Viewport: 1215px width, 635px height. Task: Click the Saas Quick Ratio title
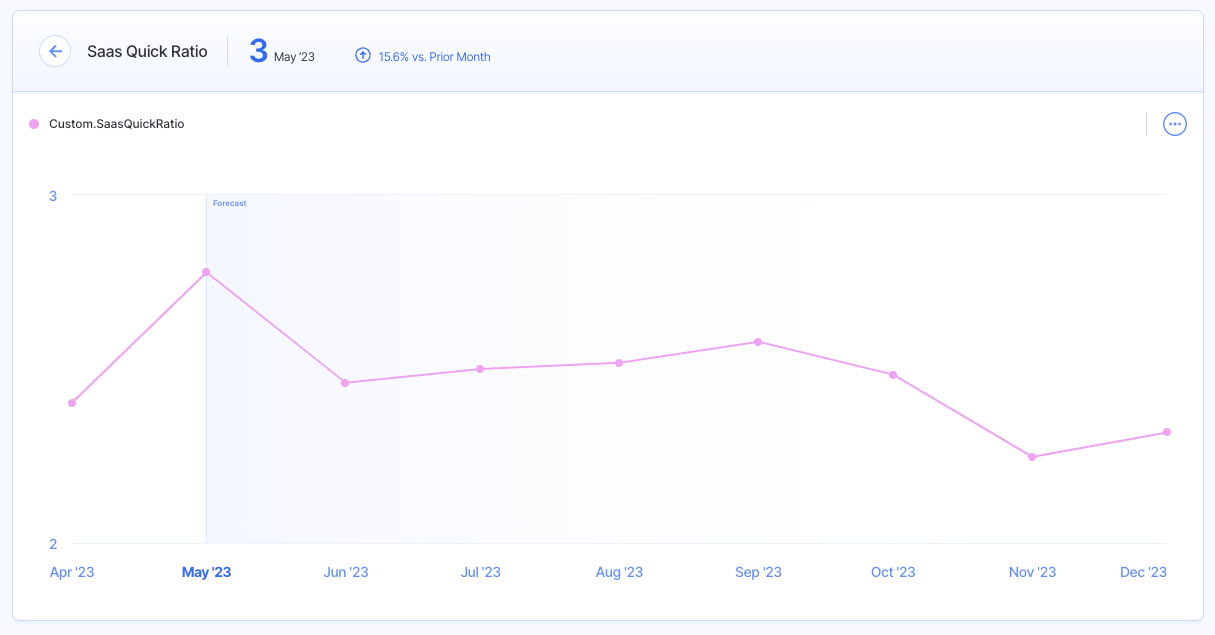[x=147, y=51]
